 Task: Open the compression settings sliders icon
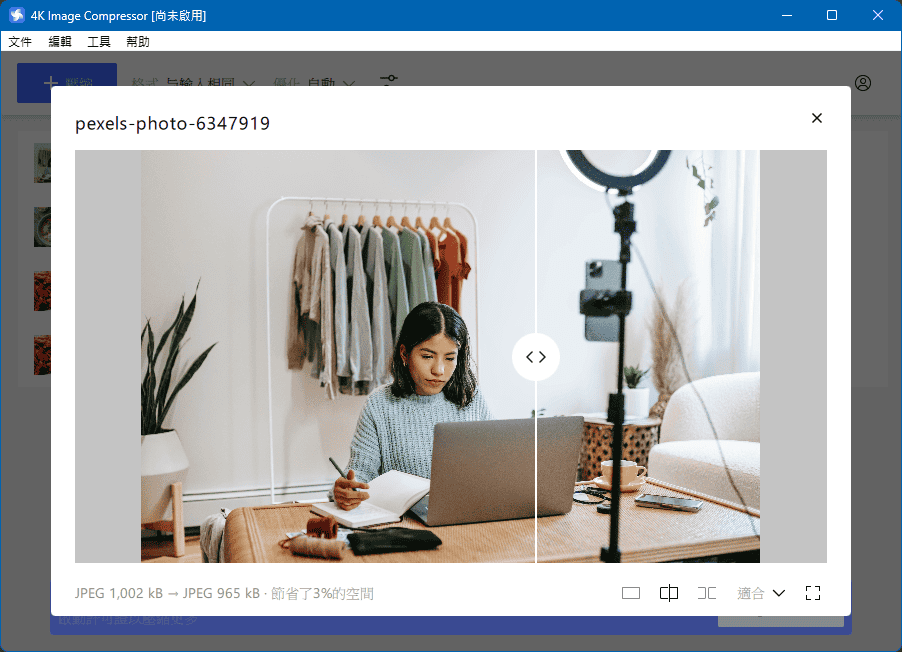(388, 80)
